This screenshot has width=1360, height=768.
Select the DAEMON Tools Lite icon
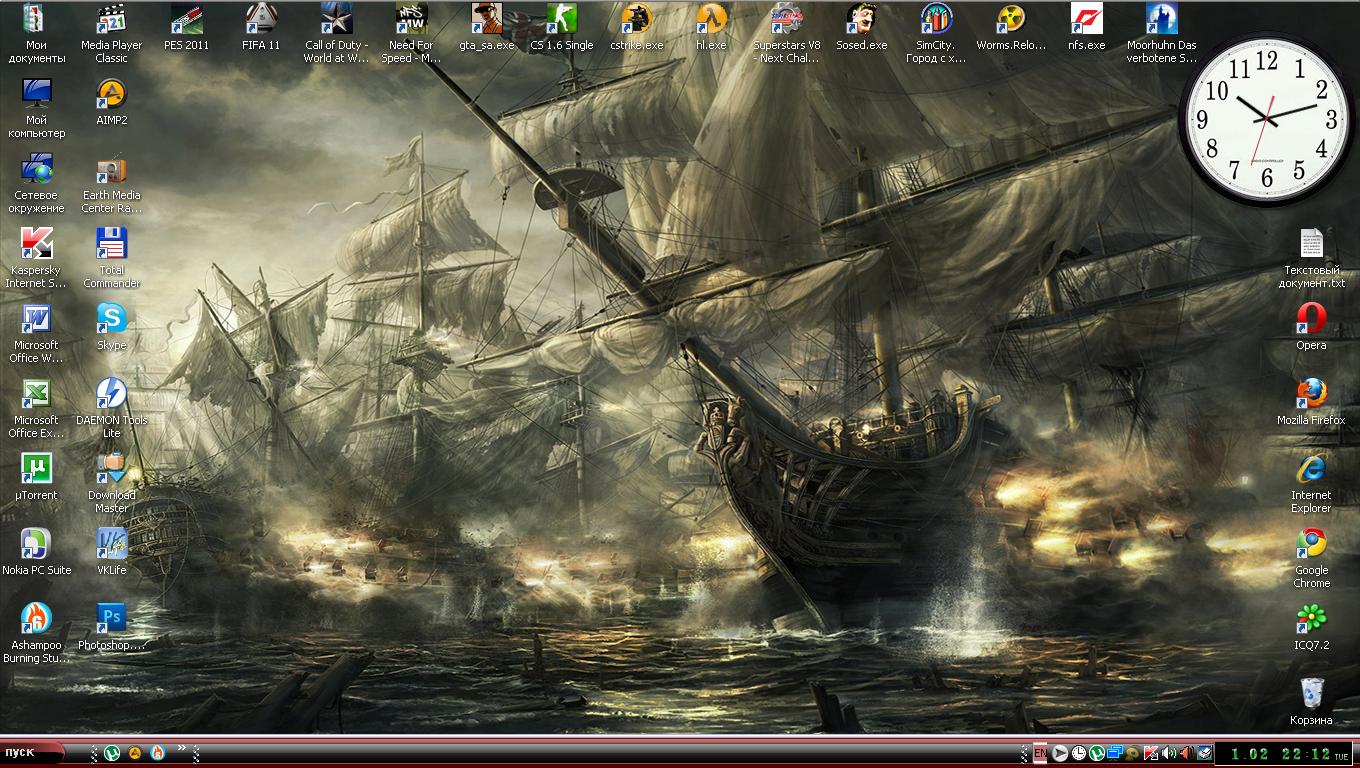[x=111, y=394]
